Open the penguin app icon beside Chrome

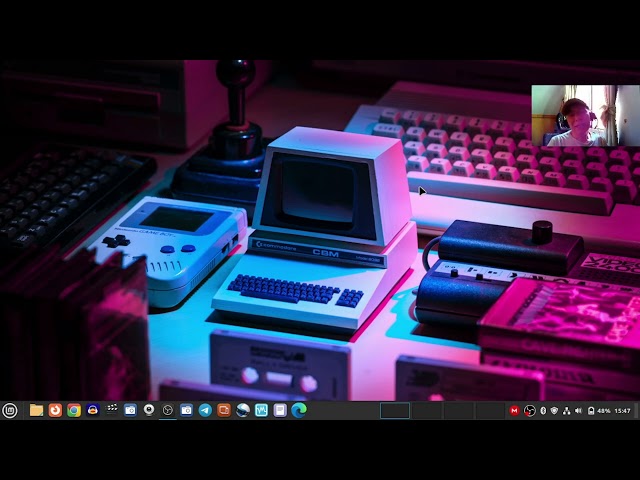coord(93,410)
